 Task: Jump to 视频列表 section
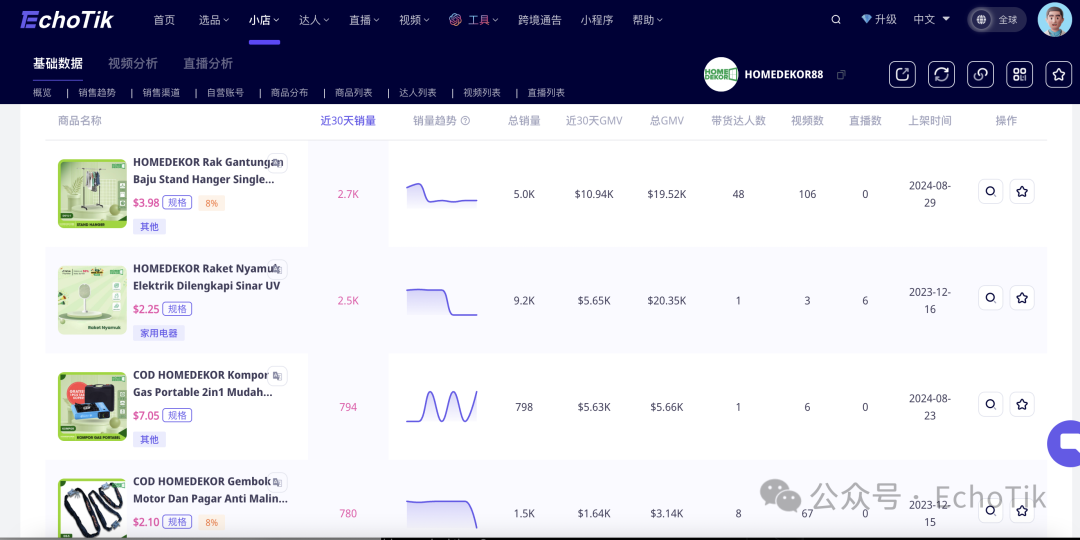click(x=482, y=92)
